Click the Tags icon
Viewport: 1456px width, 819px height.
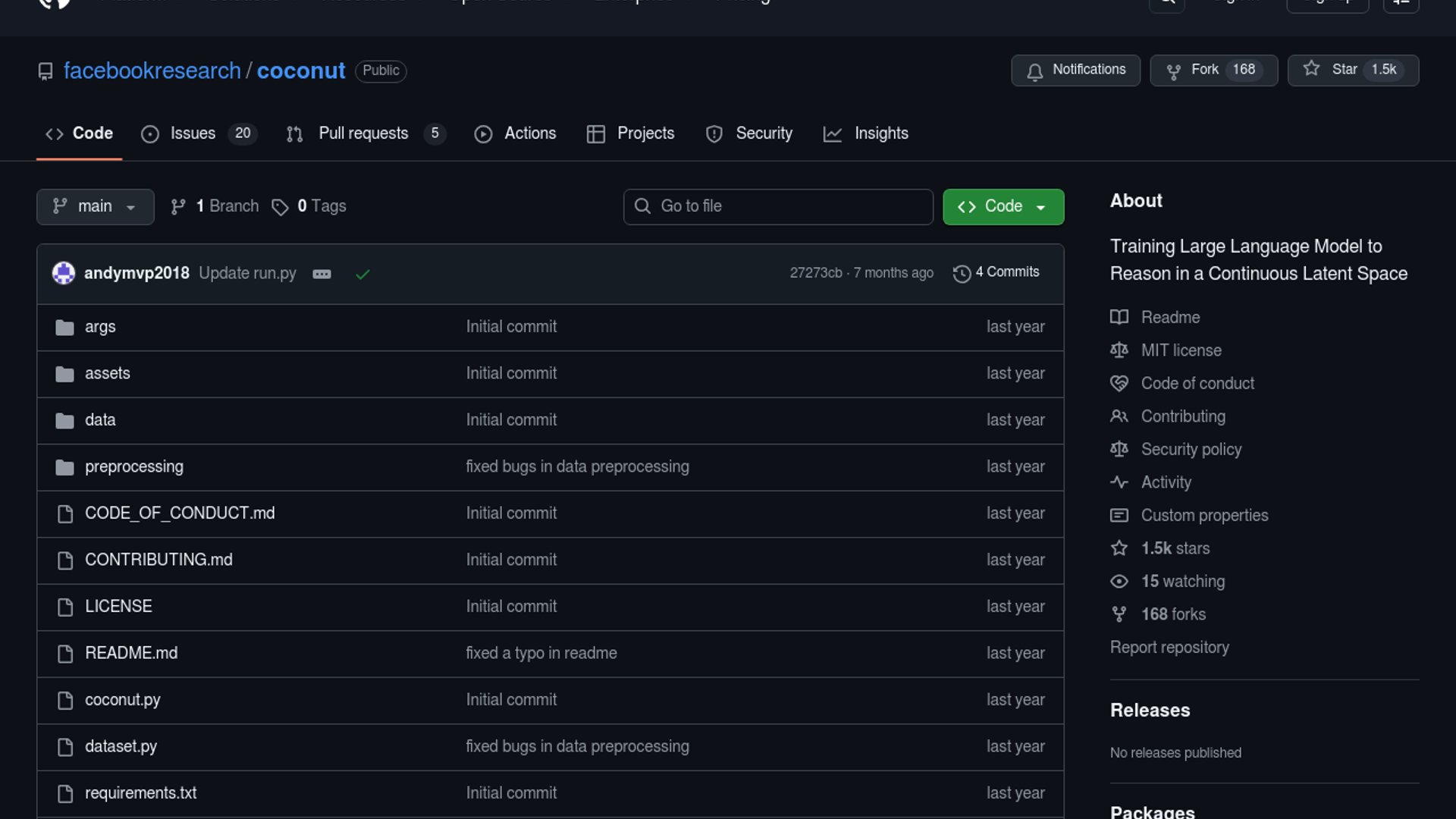(280, 207)
